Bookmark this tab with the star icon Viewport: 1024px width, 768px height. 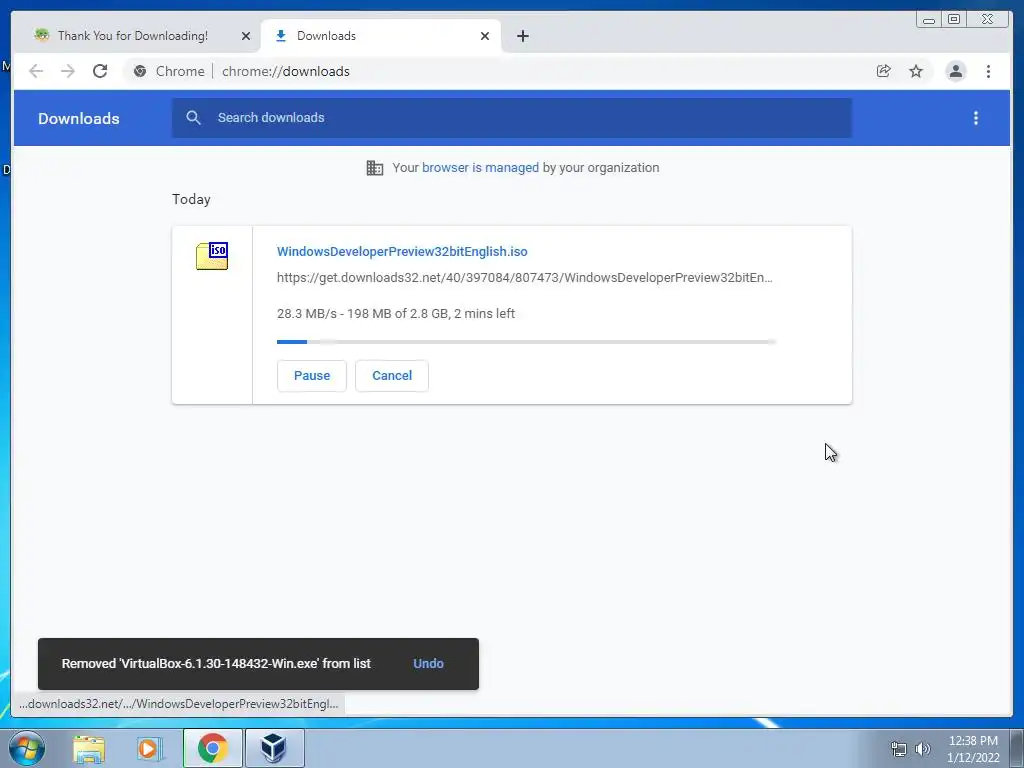[x=916, y=71]
